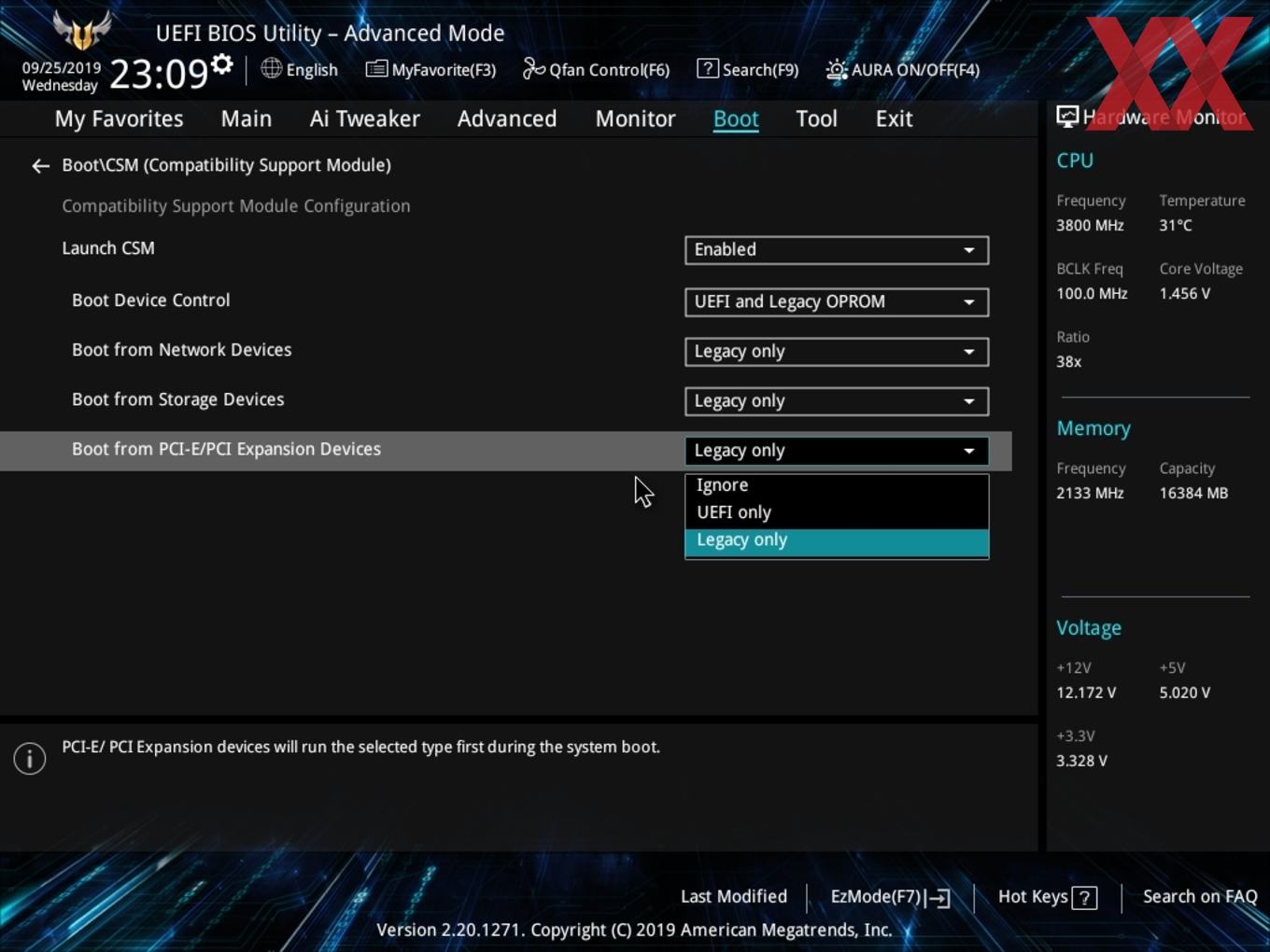The height and width of the screenshot is (952, 1270).
Task: Click the Compatibility Support Module Configuration heading
Action: (236, 206)
